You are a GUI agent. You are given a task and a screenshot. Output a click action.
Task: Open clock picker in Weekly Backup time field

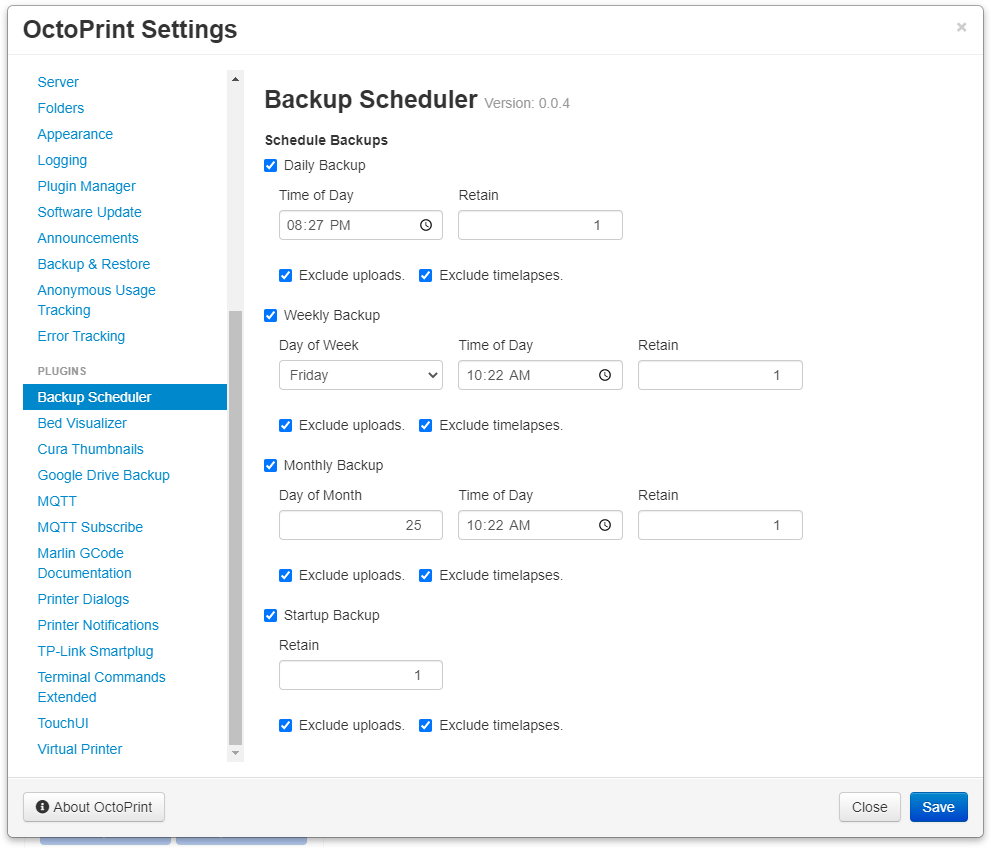coord(605,375)
